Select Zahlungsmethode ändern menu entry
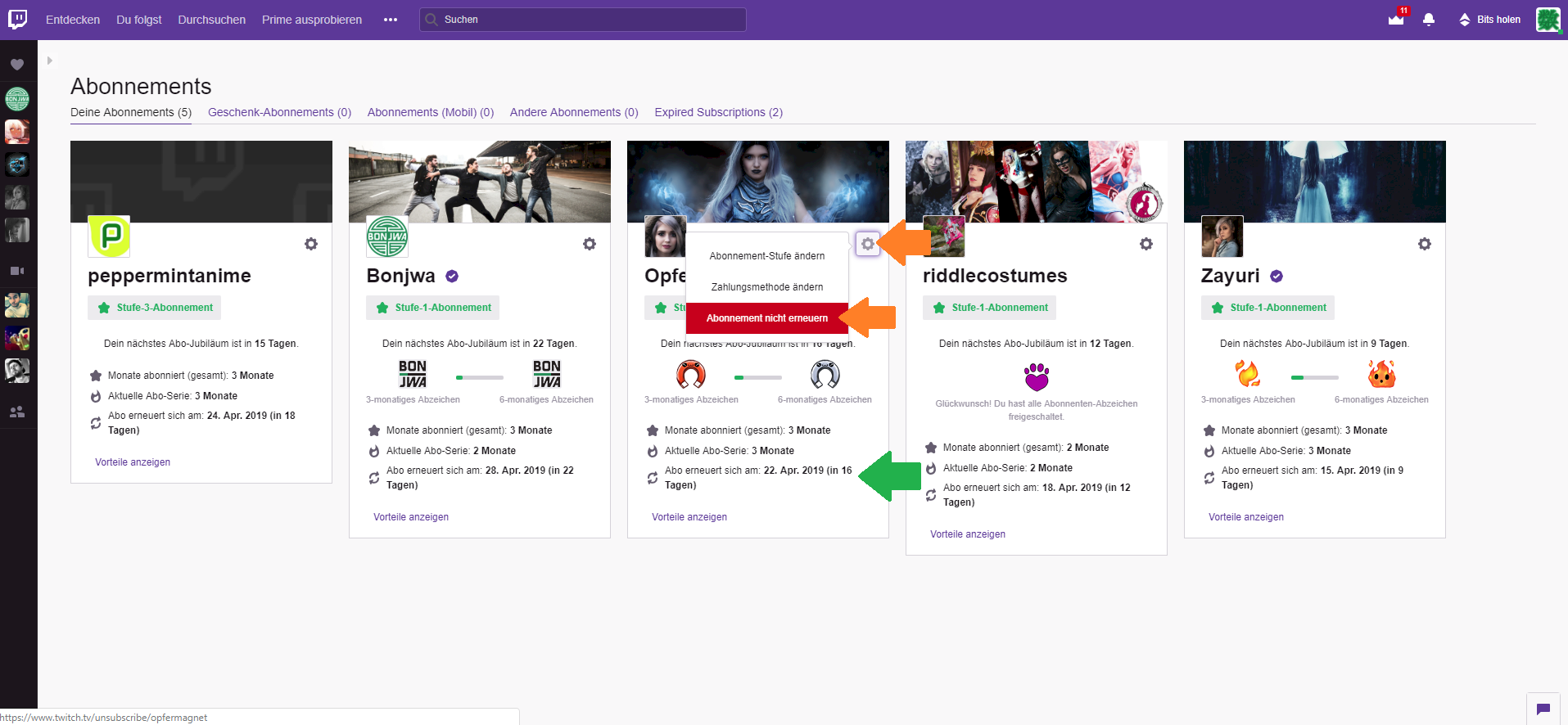1568x725 pixels. pyautogui.click(x=767, y=287)
